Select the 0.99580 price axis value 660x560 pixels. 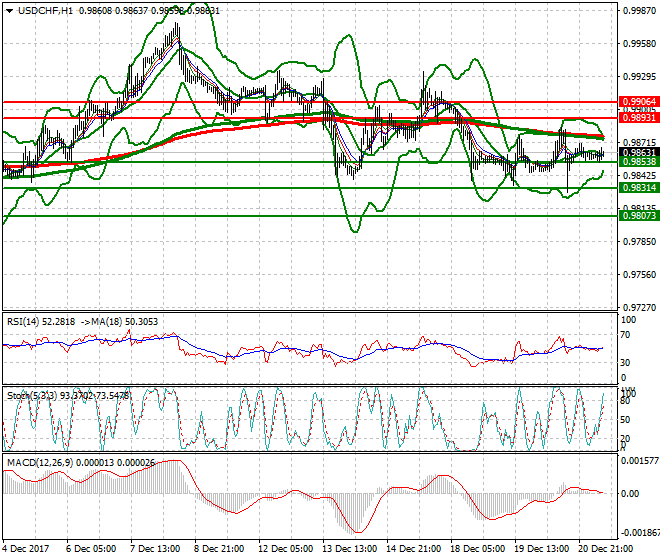click(639, 44)
